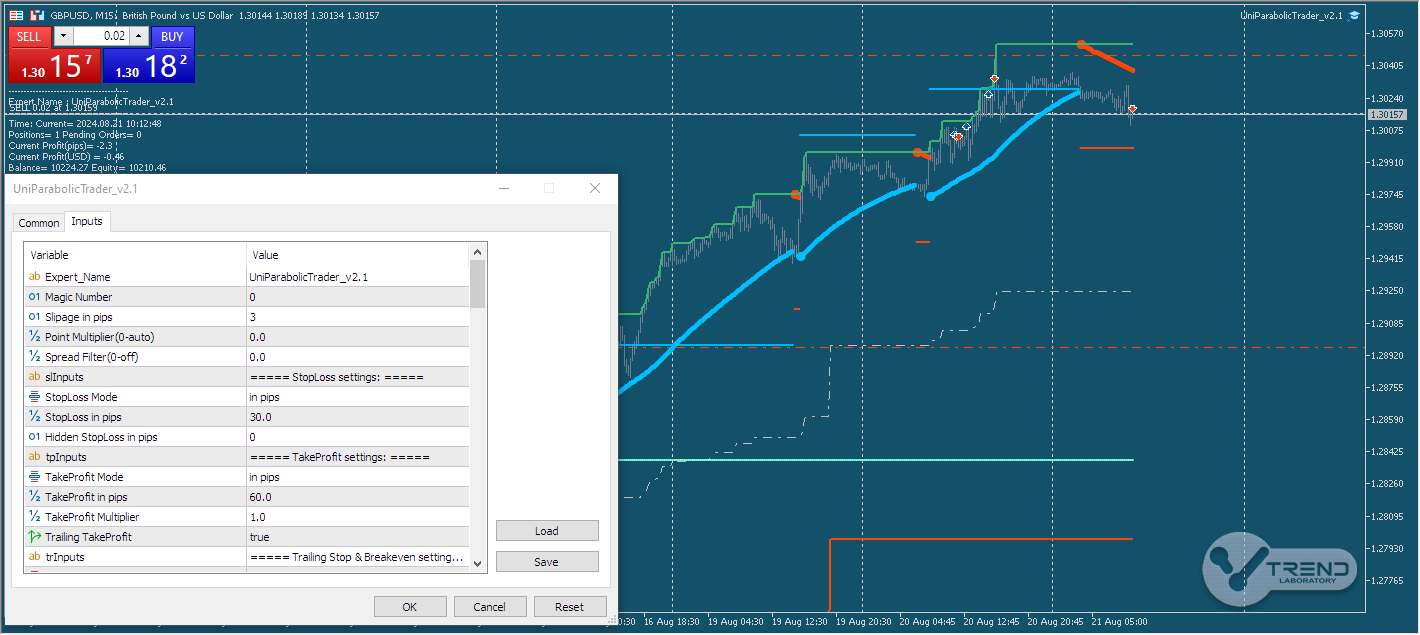Select the Spread Filter double-type icon

pyautogui.click(x=34, y=357)
